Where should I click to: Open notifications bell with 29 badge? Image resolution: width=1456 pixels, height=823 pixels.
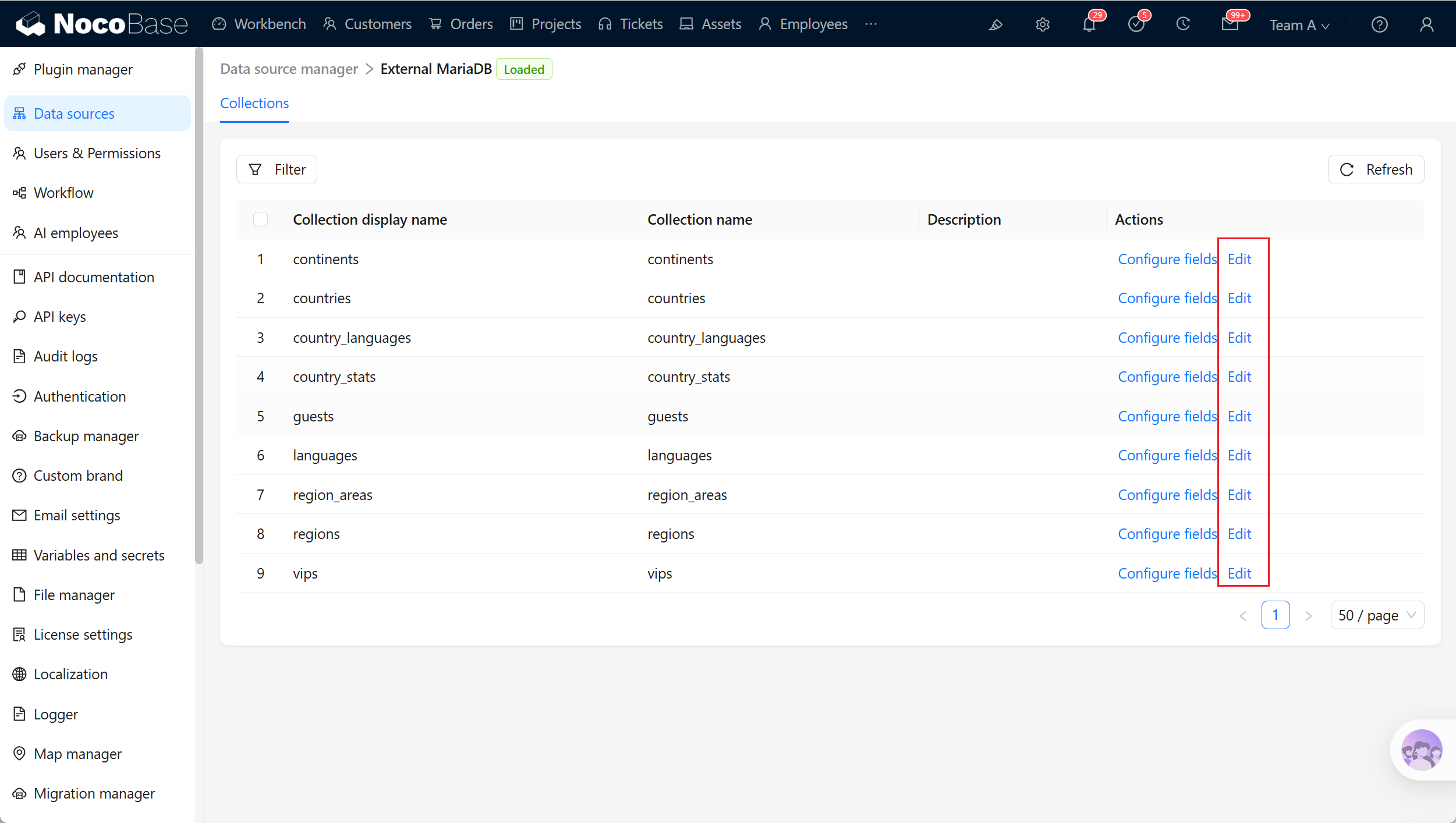(x=1089, y=24)
